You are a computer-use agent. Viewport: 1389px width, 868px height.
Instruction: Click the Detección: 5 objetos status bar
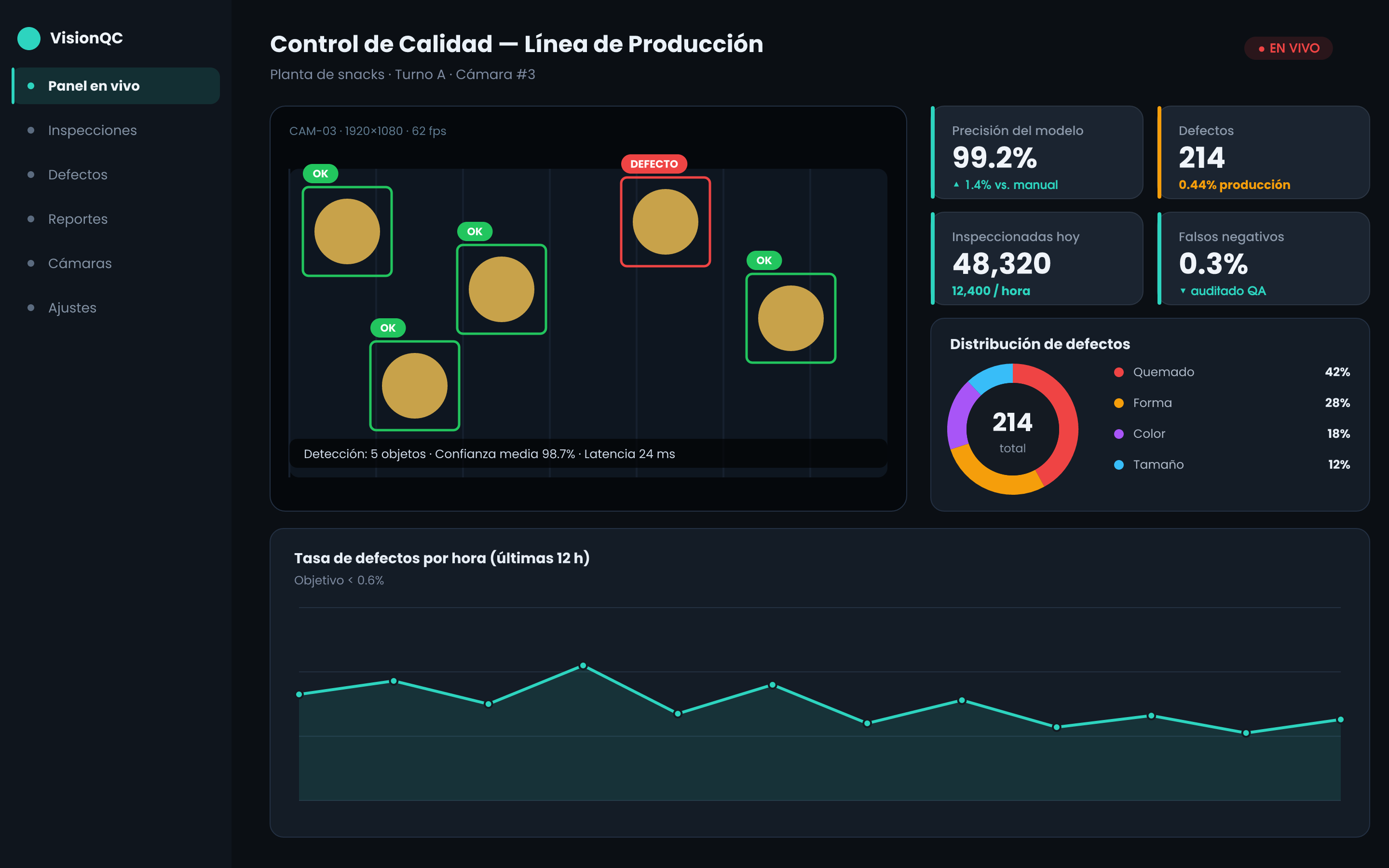(x=588, y=453)
